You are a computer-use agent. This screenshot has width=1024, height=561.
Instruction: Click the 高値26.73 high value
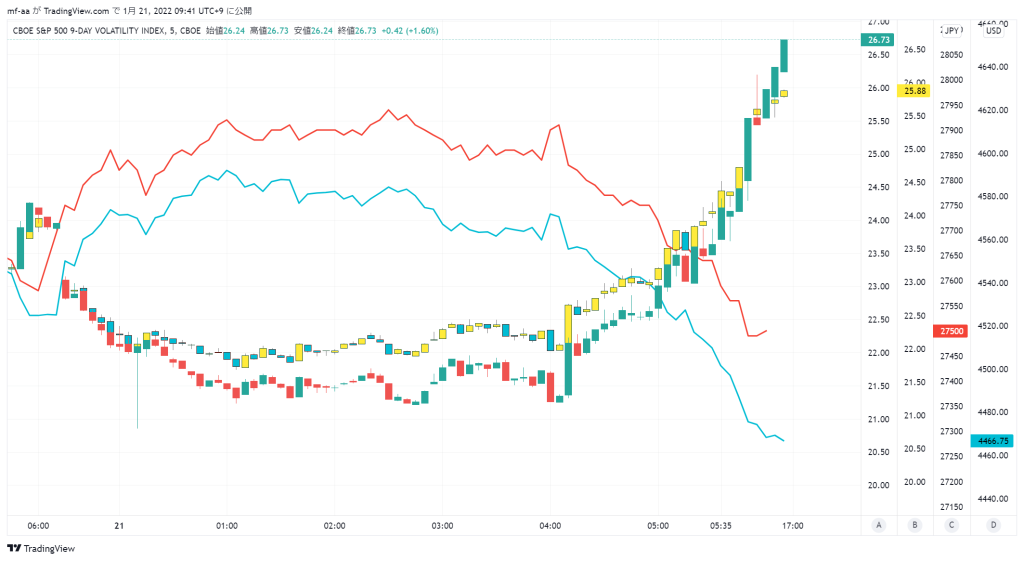[x=269, y=31]
